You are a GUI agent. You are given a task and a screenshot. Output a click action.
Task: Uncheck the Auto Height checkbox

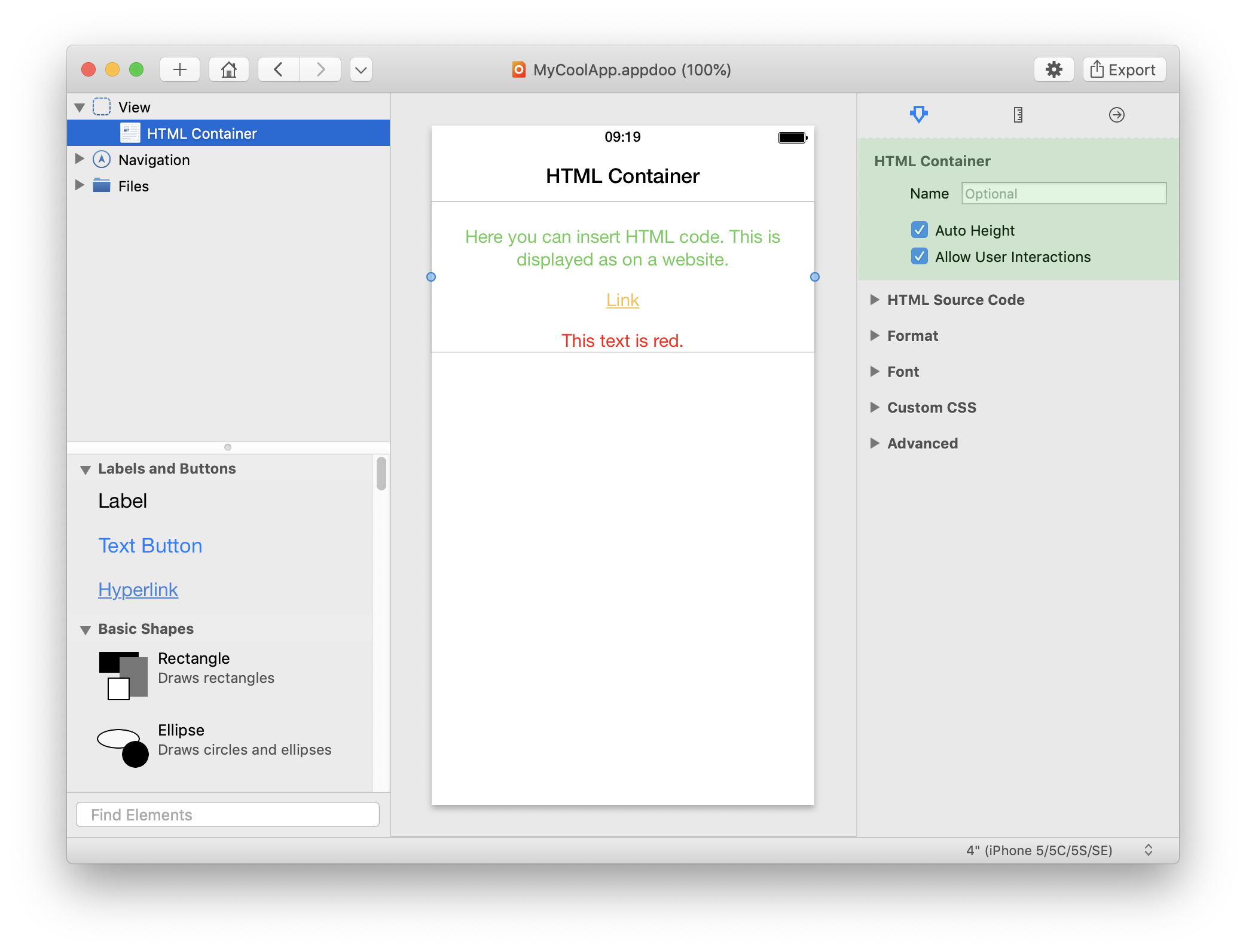click(x=920, y=230)
